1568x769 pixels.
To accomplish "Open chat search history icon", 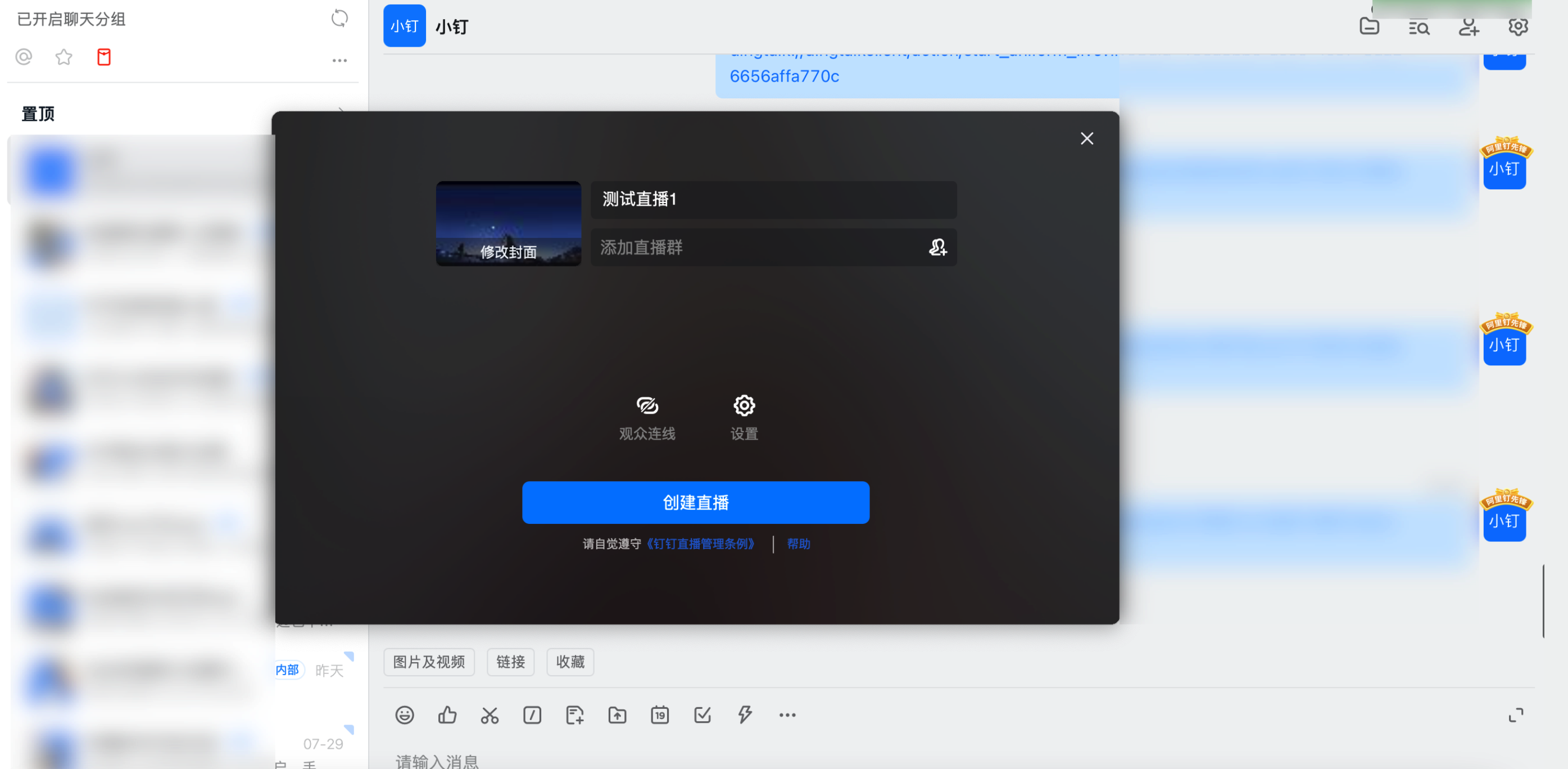I will point(1419,26).
